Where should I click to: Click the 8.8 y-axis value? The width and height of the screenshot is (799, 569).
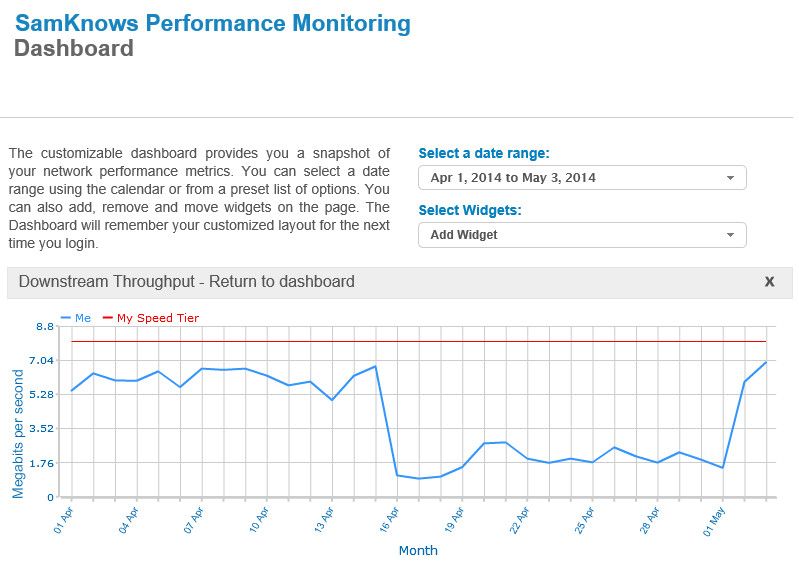coord(45,327)
